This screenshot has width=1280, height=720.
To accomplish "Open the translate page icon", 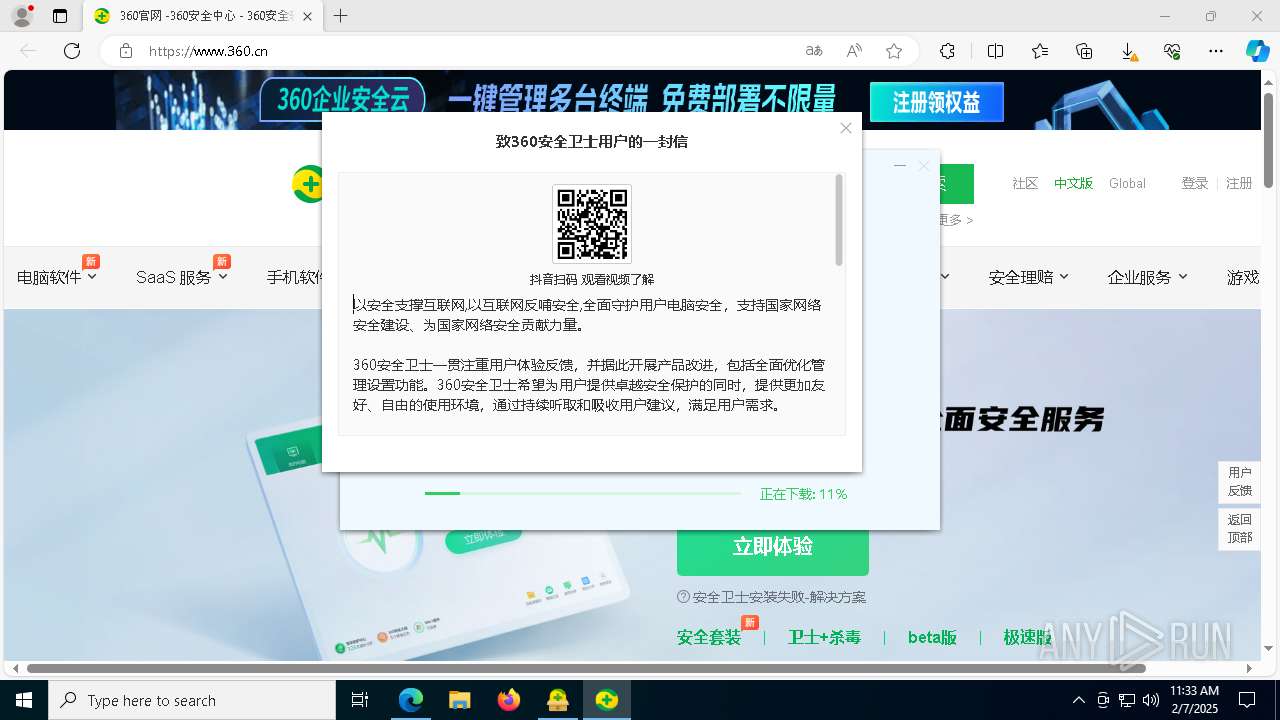I will (814, 51).
